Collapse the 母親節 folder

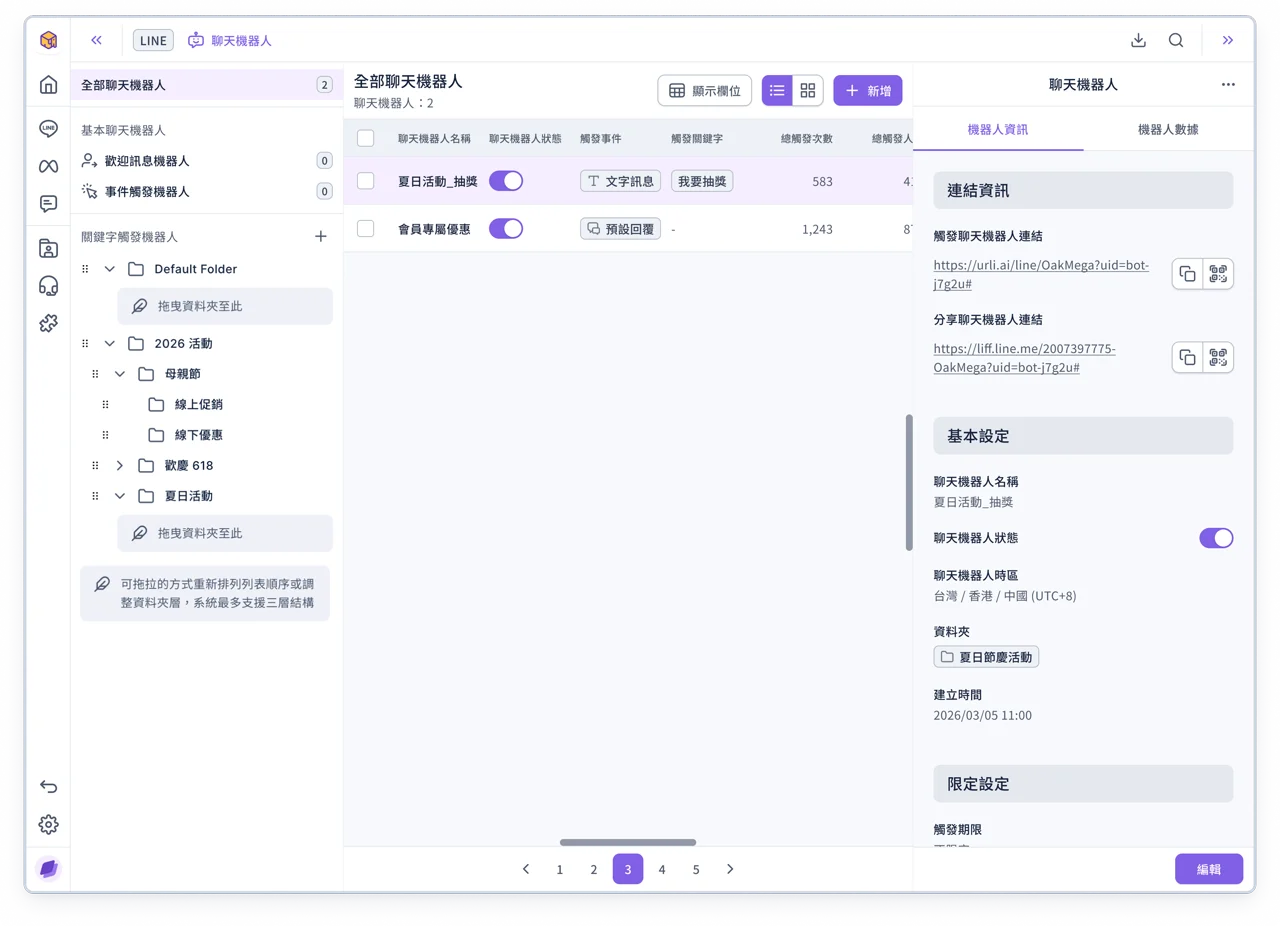[x=120, y=374]
